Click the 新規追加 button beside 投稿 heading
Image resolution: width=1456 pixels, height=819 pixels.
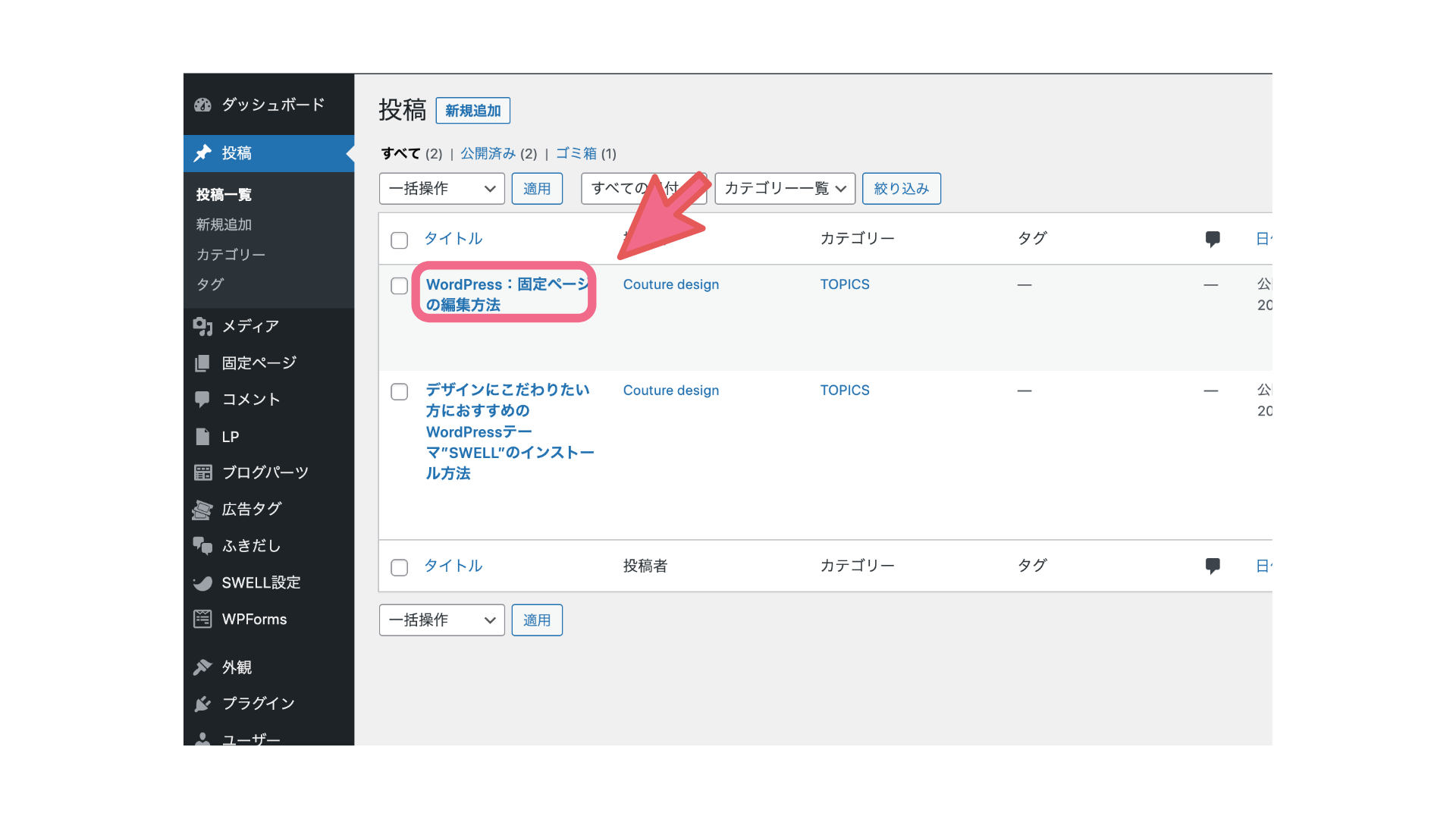point(473,111)
